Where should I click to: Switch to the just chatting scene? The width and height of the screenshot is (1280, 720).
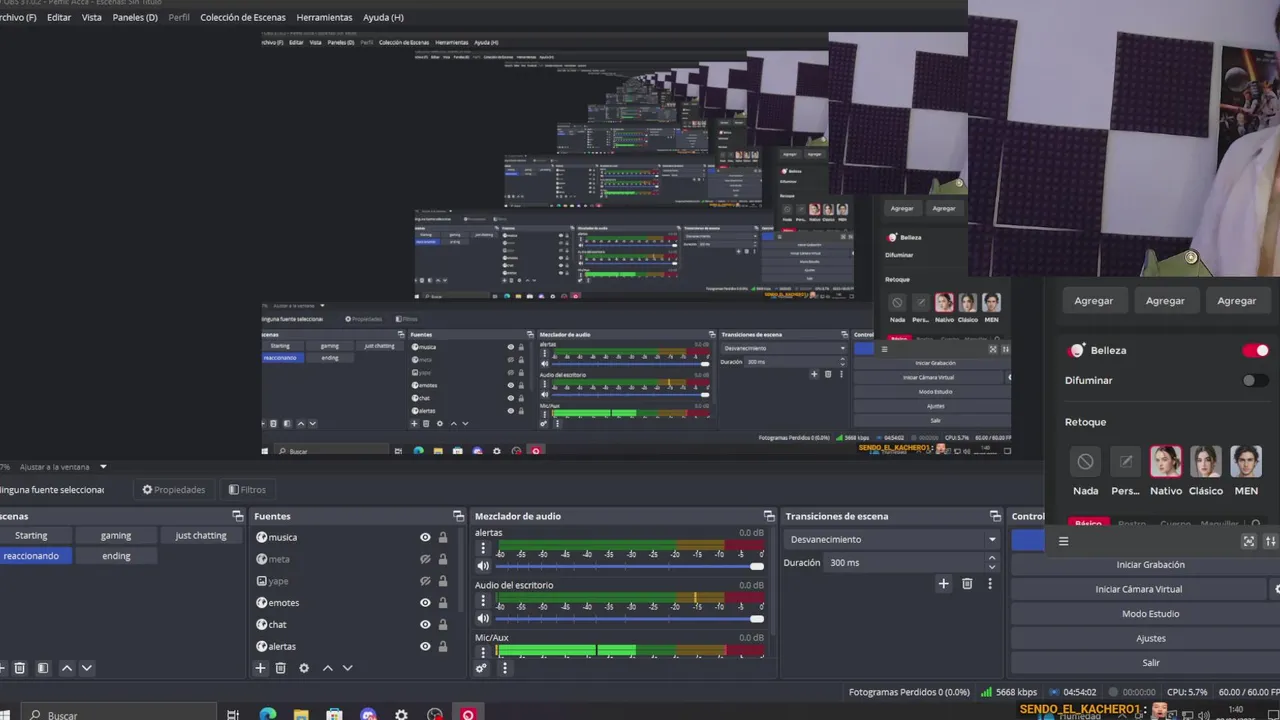pyautogui.click(x=201, y=535)
